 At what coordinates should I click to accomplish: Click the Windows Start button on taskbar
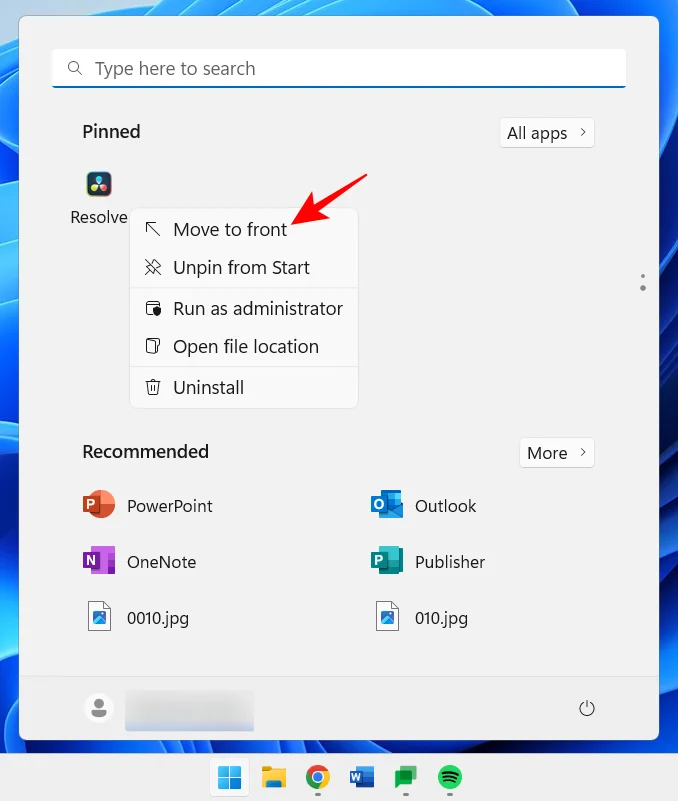[x=229, y=777]
